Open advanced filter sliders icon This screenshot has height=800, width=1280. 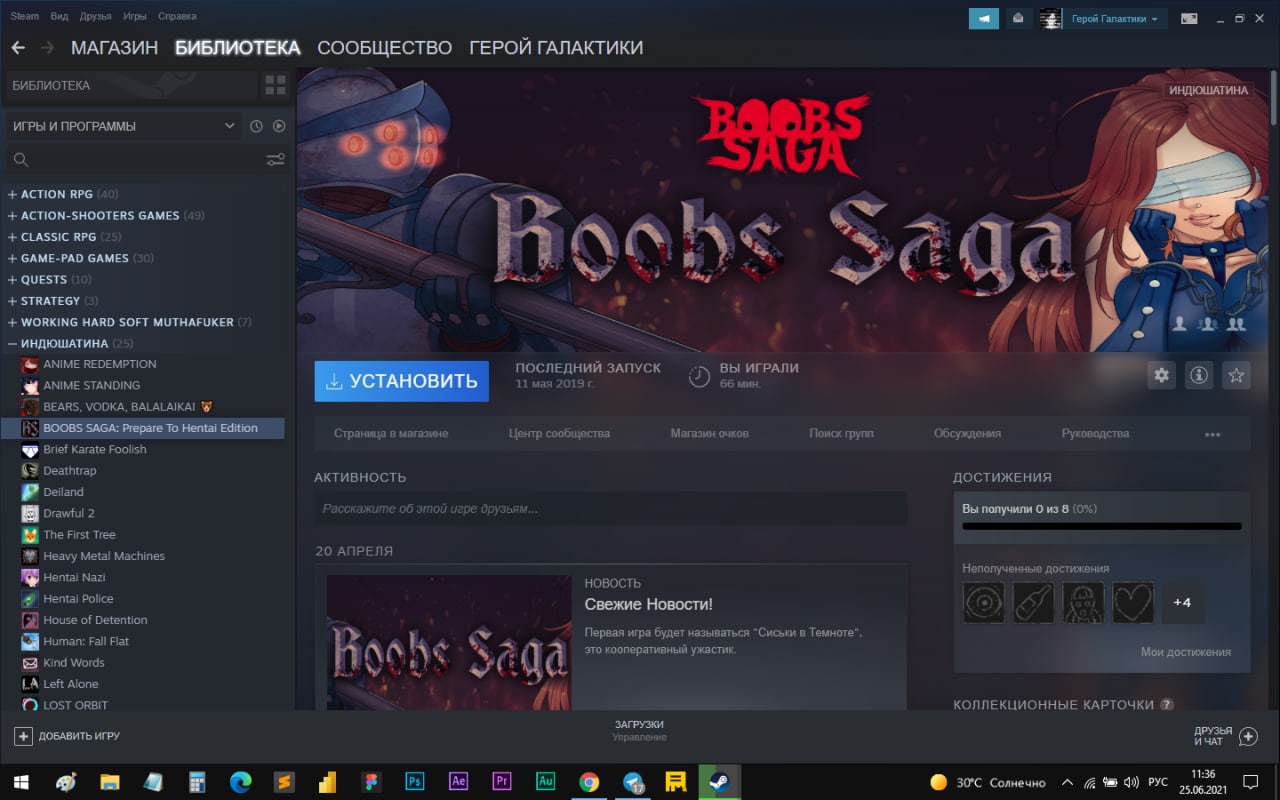click(275, 160)
